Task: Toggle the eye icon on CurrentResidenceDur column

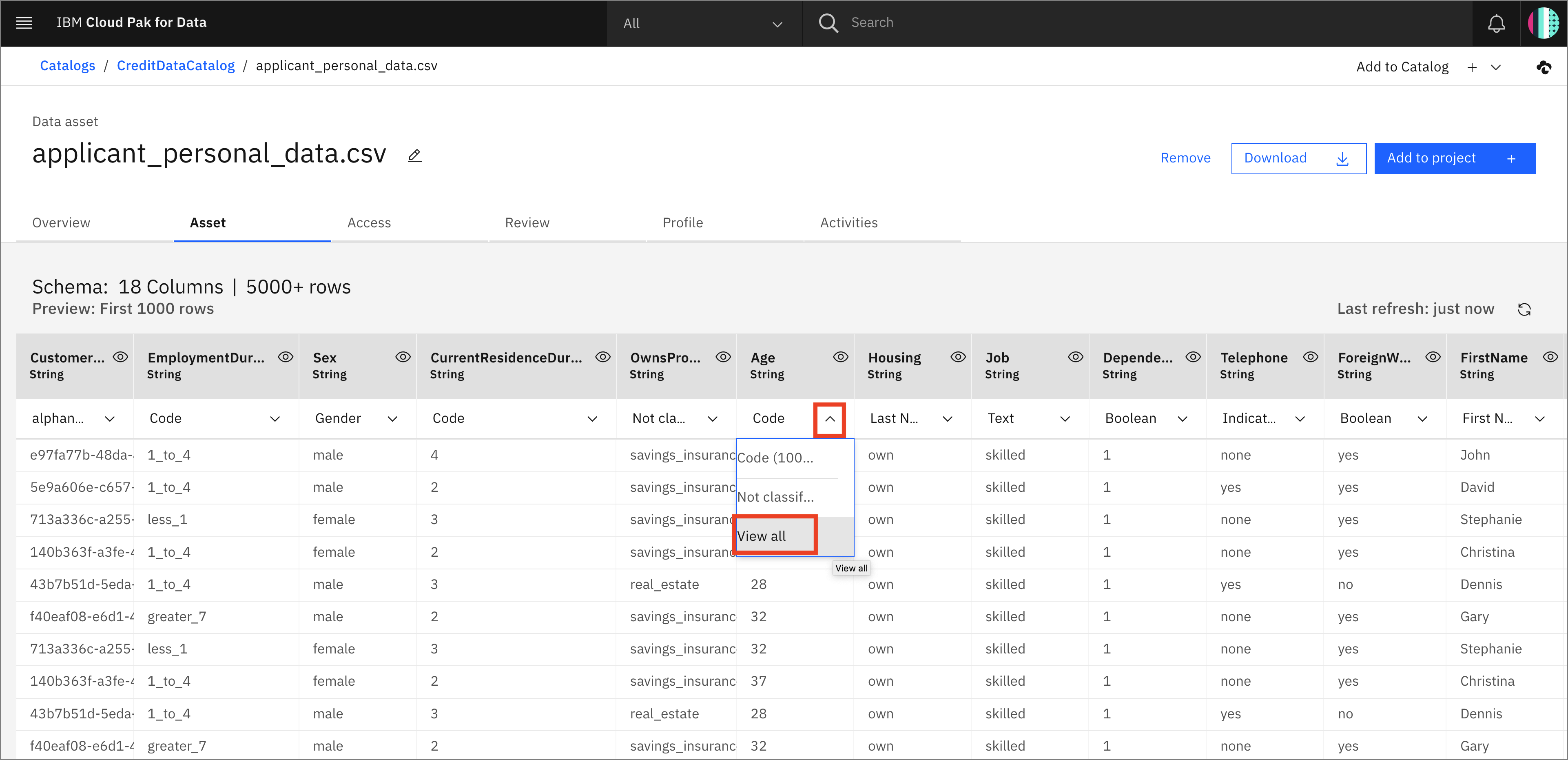Action: point(602,357)
